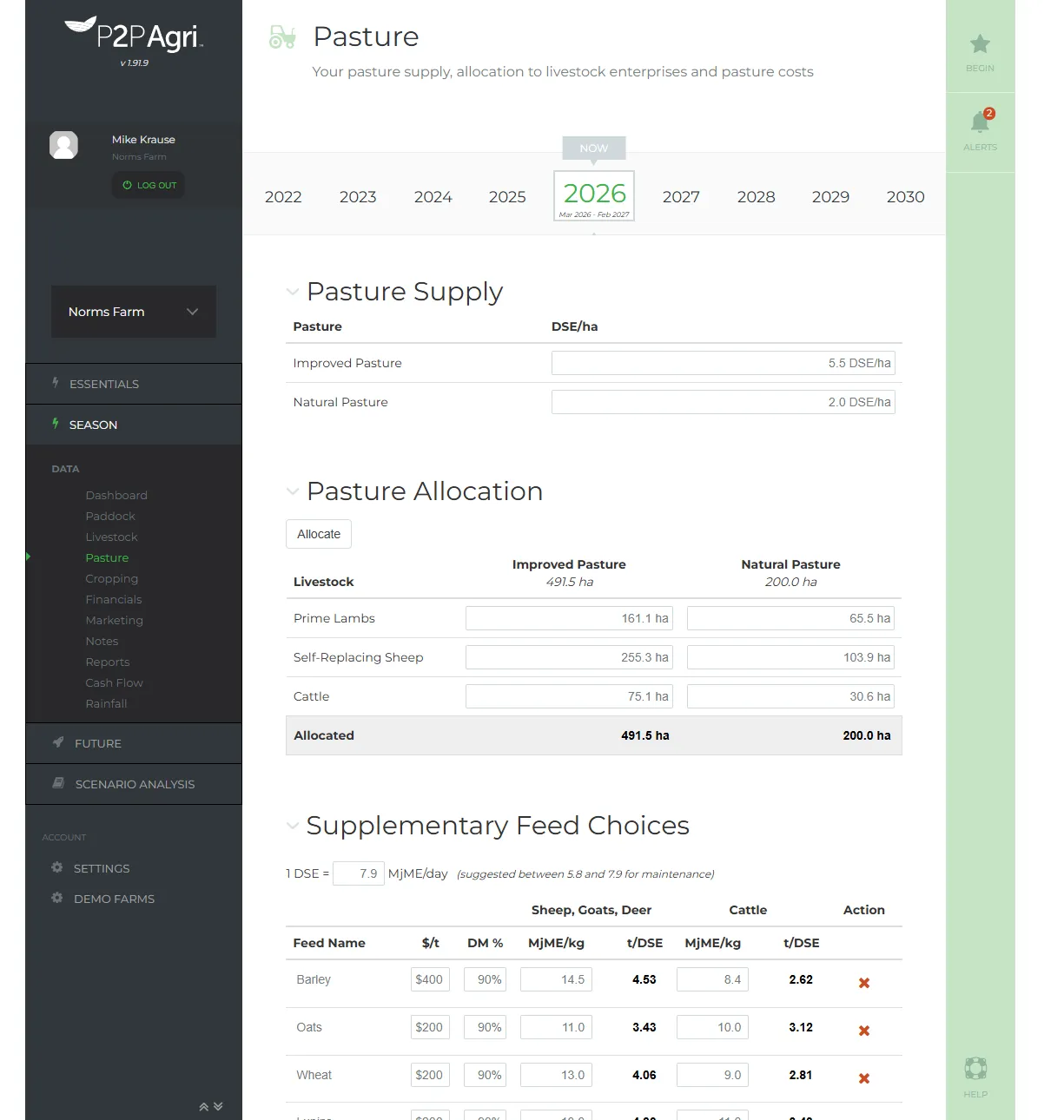
Task: Open the Scenario Analysis menu
Action: click(x=133, y=784)
